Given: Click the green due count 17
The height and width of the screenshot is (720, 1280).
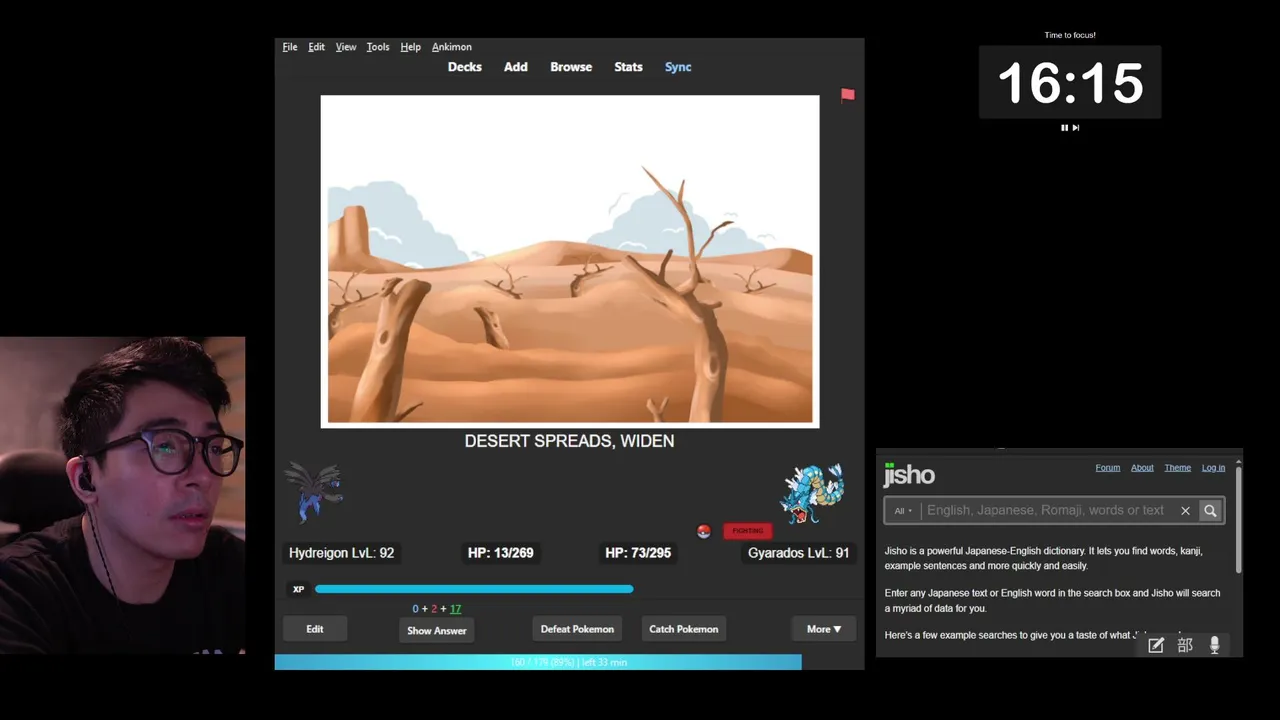Looking at the screenshot, I should click(455, 609).
